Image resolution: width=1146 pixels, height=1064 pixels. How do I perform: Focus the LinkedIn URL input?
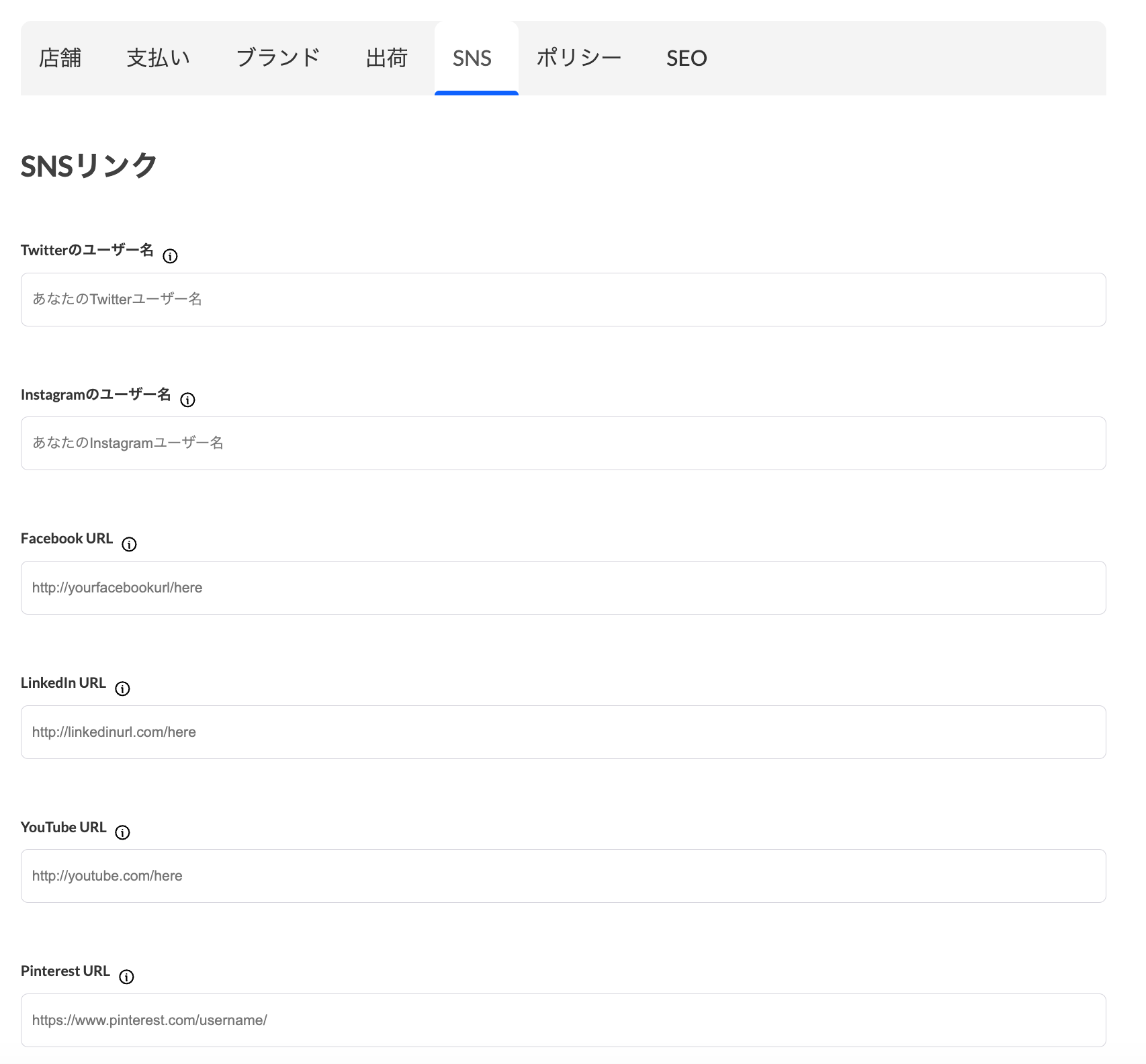click(563, 732)
